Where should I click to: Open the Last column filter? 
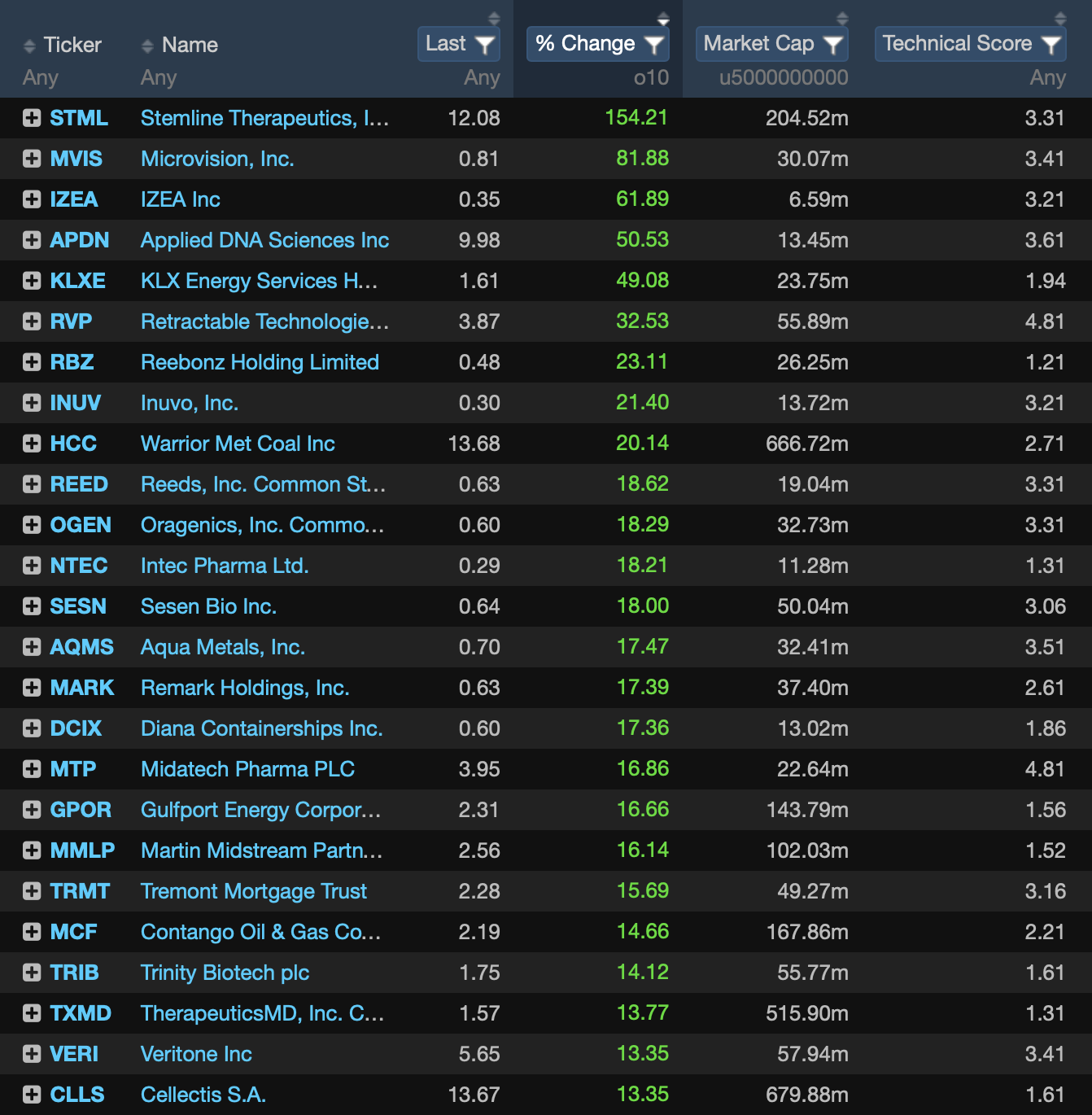point(459,44)
